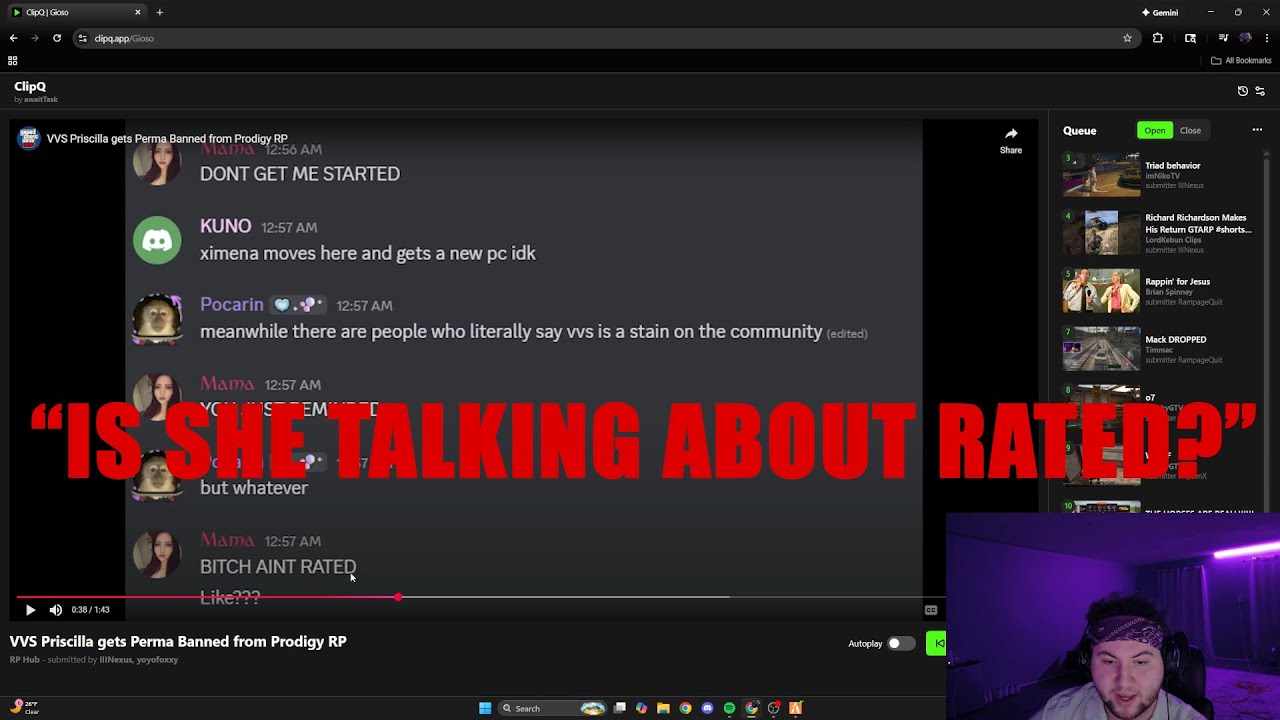
Task: Open the media controls music icon
Action: coord(1223,38)
